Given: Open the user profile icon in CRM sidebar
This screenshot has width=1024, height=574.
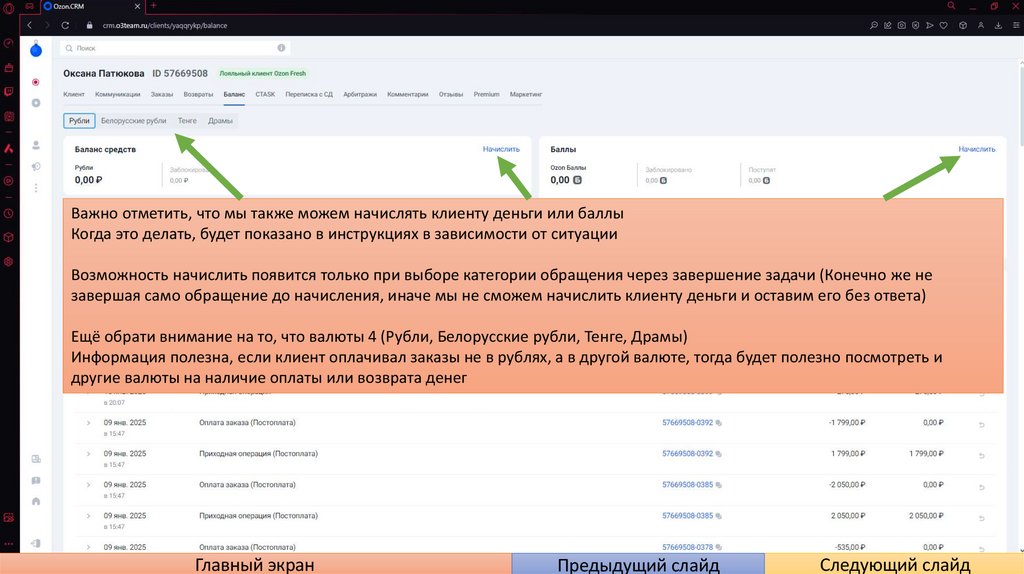Looking at the screenshot, I should tap(36, 145).
